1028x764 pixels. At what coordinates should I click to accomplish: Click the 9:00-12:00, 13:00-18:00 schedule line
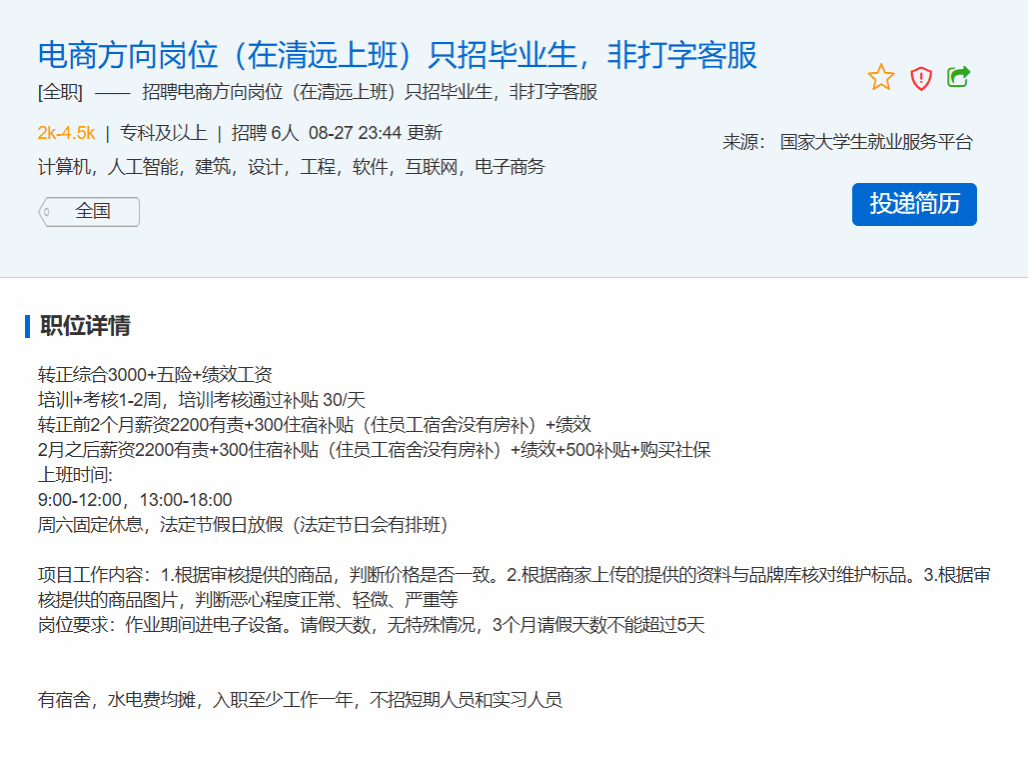pyautogui.click(x=135, y=500)
